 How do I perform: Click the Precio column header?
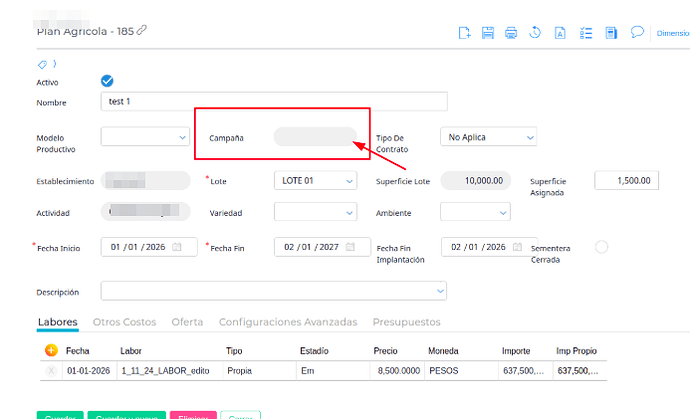click(385, 351)
